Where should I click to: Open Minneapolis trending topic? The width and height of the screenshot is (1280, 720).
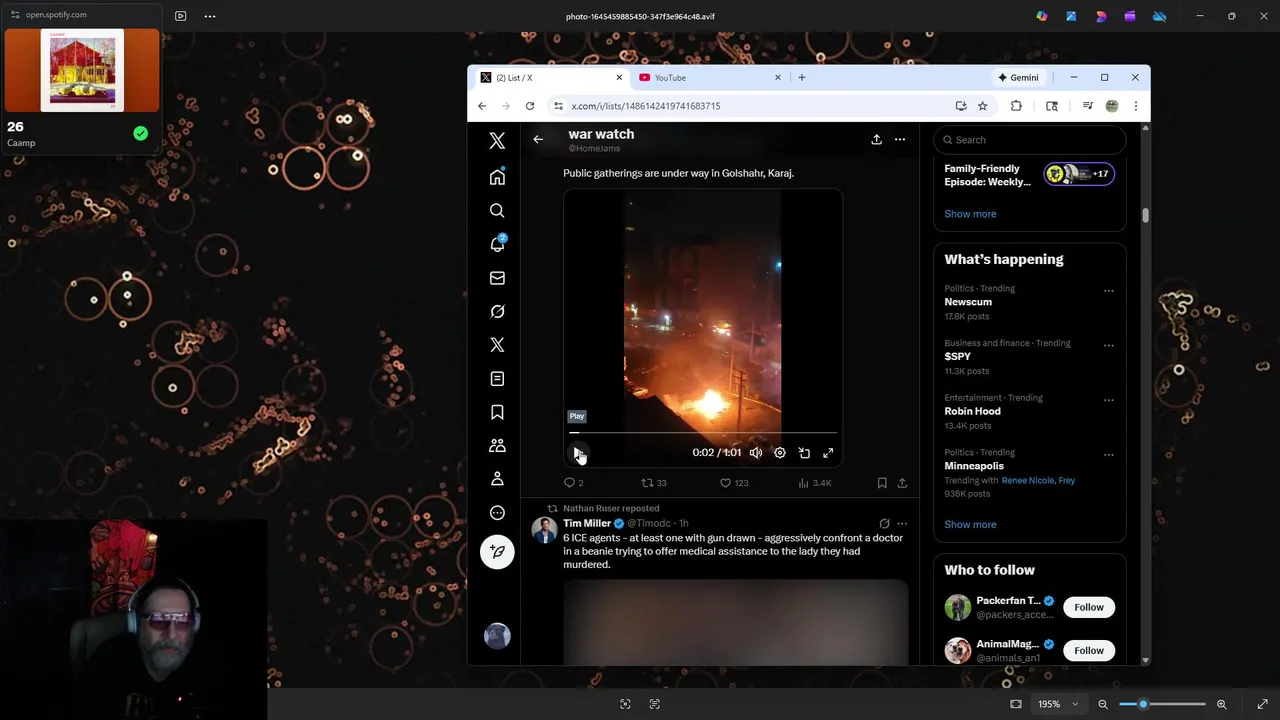[x=974, y=466]
